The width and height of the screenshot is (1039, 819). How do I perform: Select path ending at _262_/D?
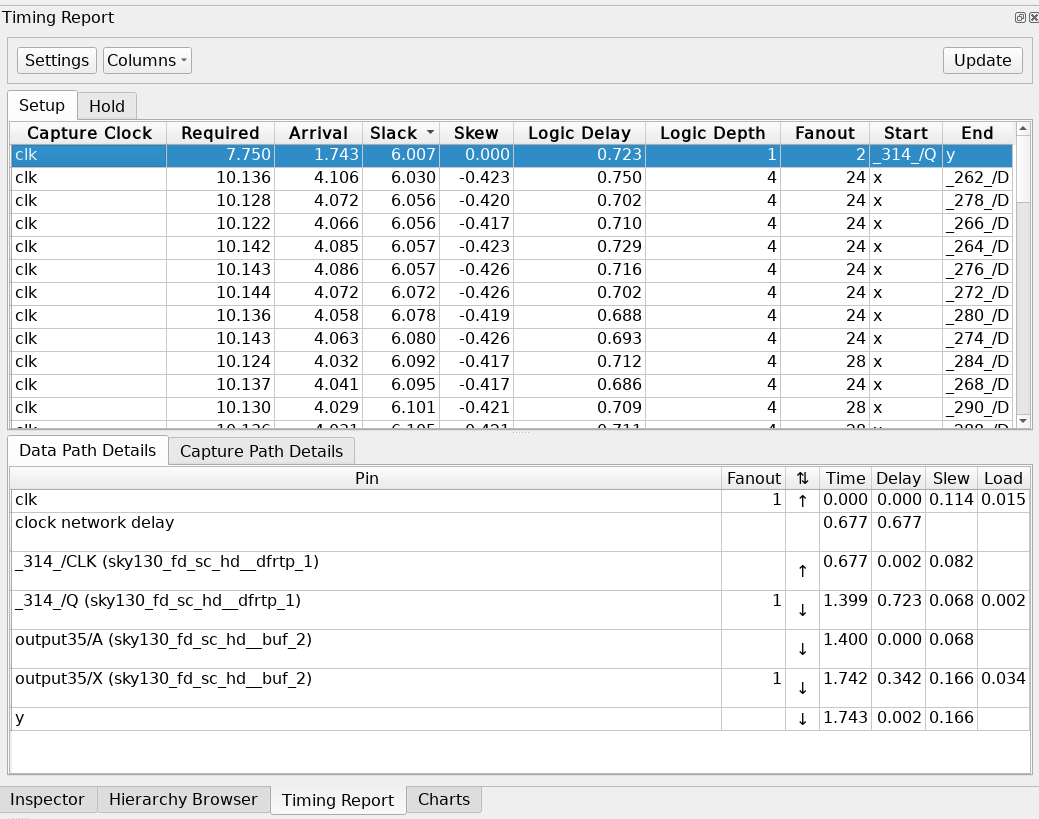click(x=512, y=178)
